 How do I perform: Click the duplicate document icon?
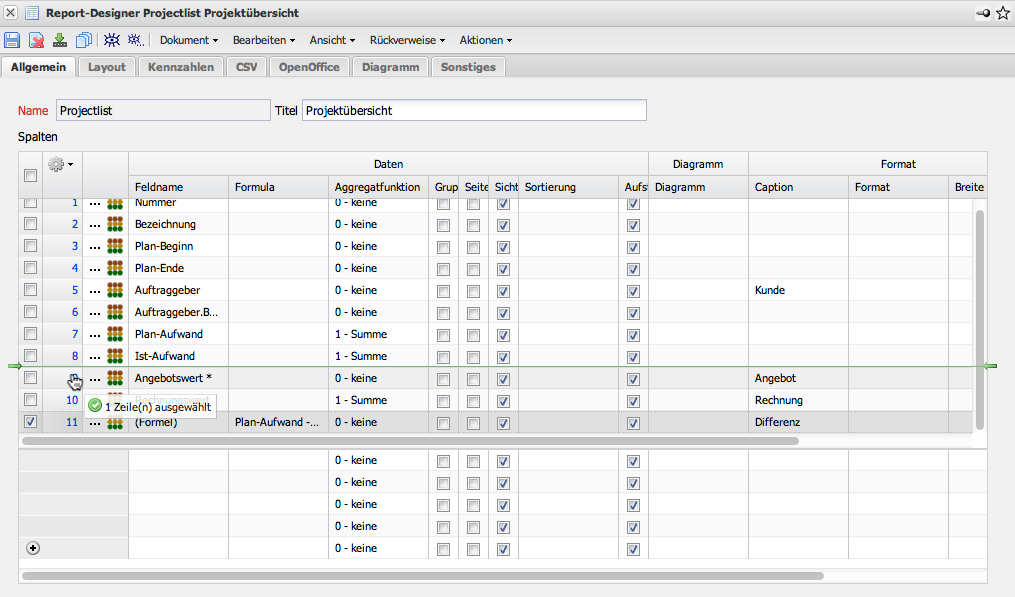[84, 40]
